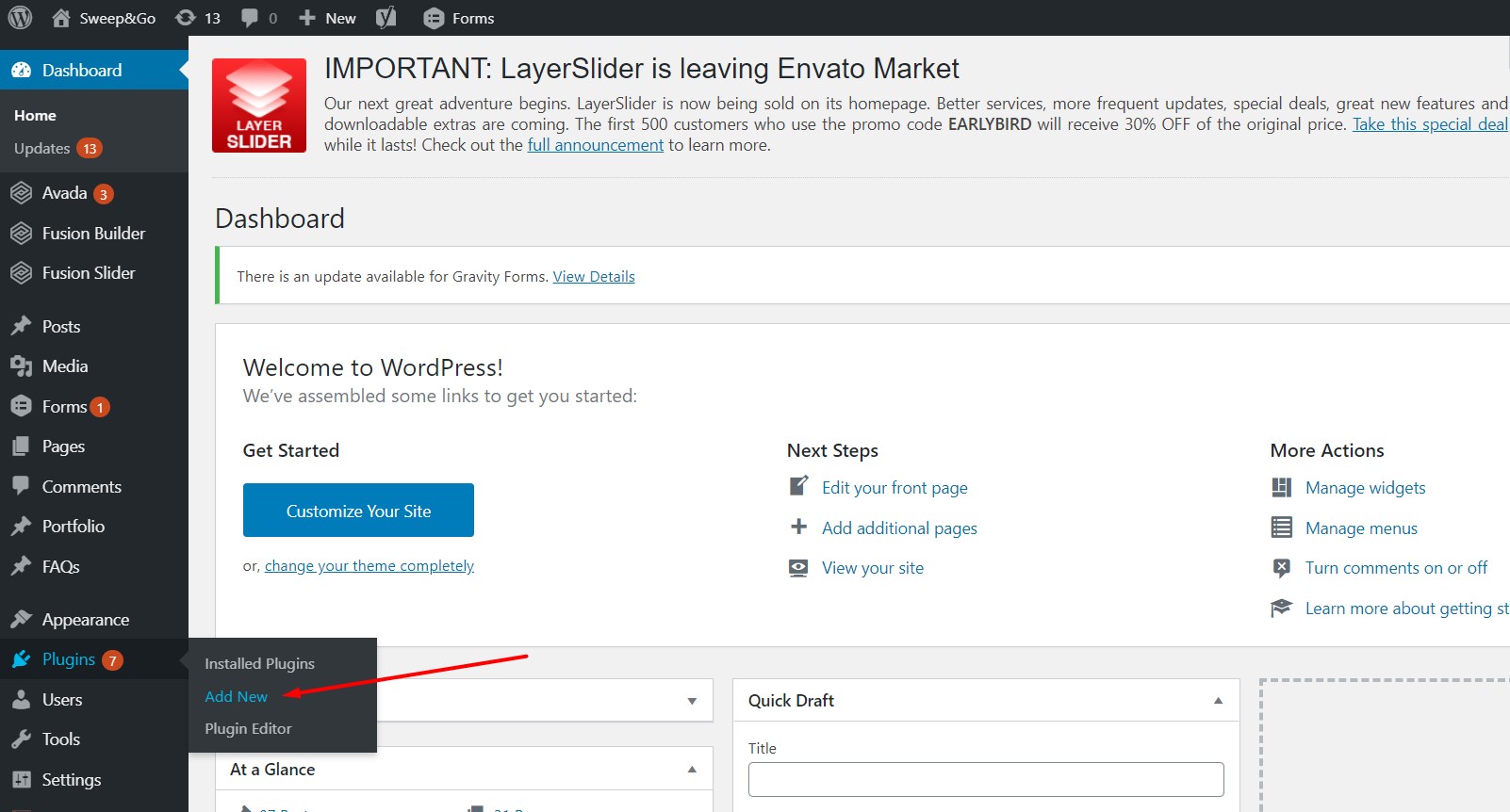Click the Settings sliders icon

[x=21, y=779]
